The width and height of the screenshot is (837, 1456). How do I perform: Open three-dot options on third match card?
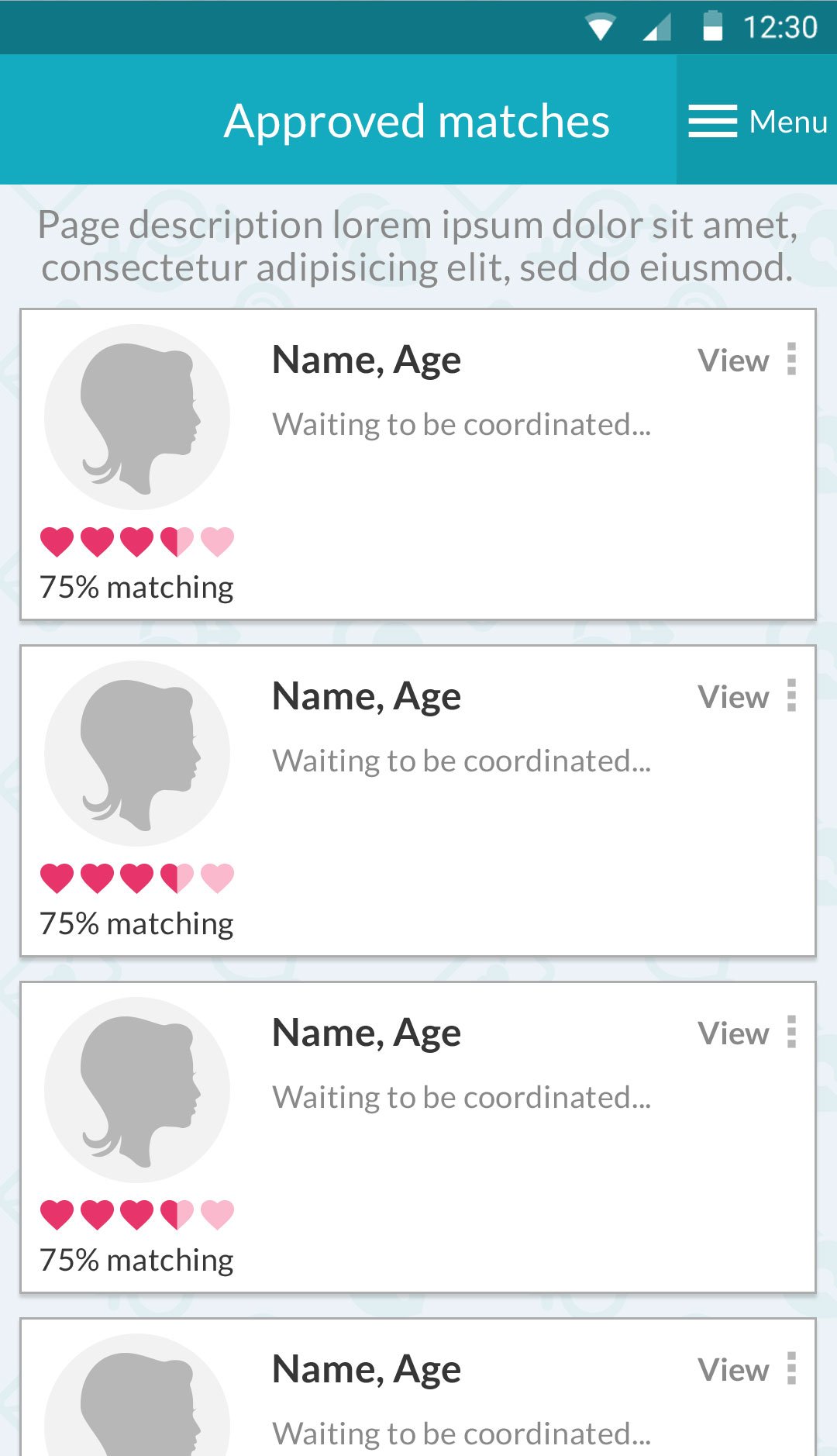791,1033
